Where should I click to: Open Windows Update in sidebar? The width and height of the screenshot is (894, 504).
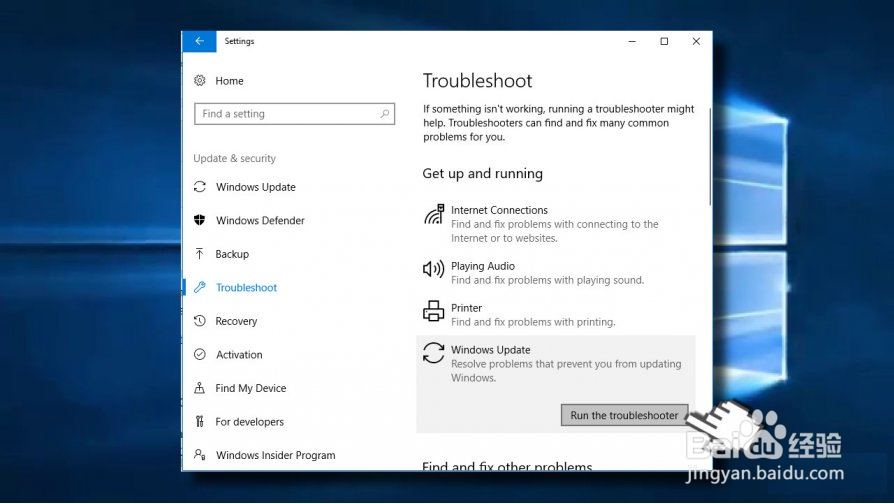click(x=255, y=187)
